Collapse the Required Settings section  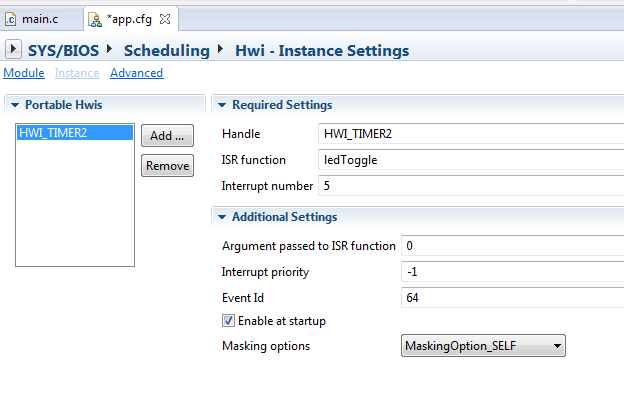pos(222,105)
